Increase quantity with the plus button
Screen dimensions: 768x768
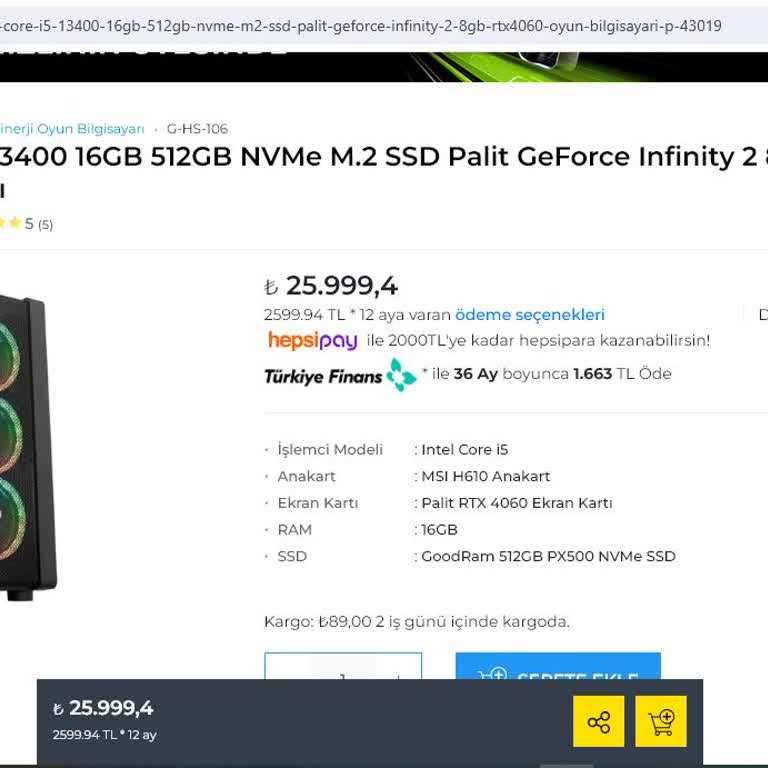click(x=398, y=676)
